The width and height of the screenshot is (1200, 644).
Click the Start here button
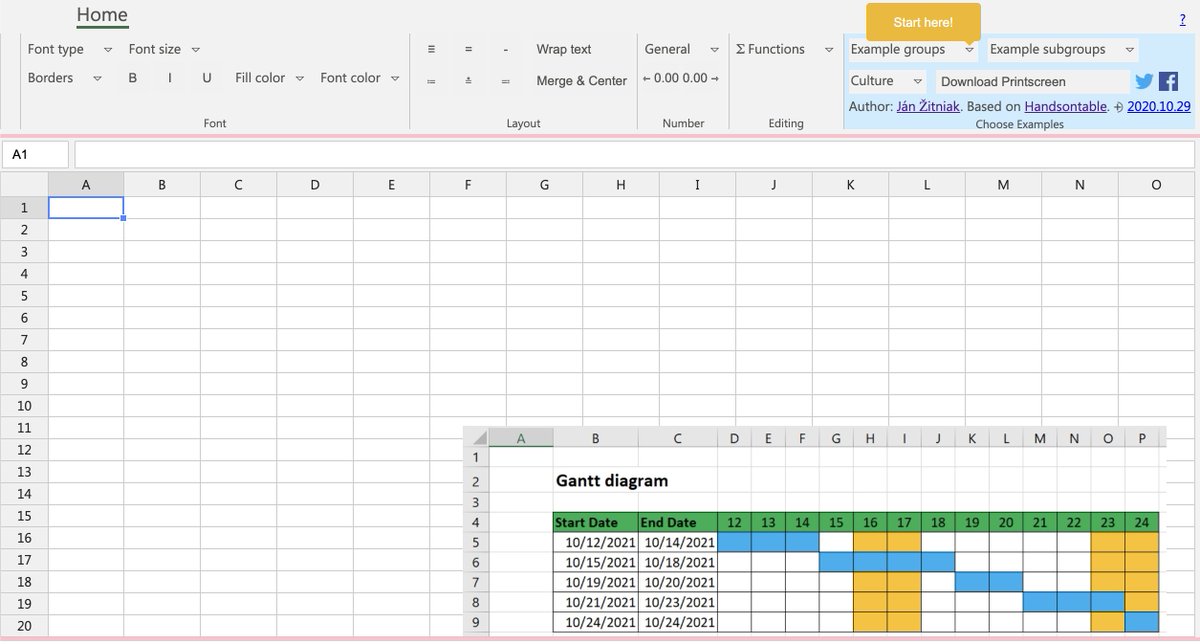tap(922, 21)
